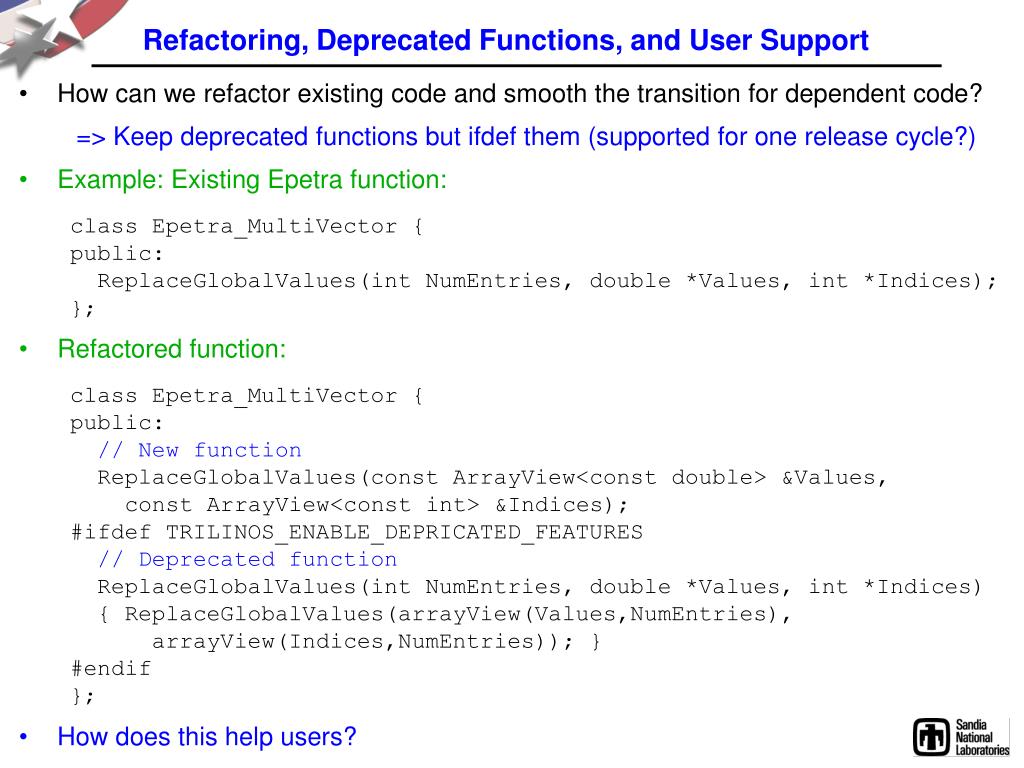Image resolution: width=1024 pixels, height=768 pixels.
Task: Click first "class Epetra_MultiVector {" code line
Action: click(247, 226)
